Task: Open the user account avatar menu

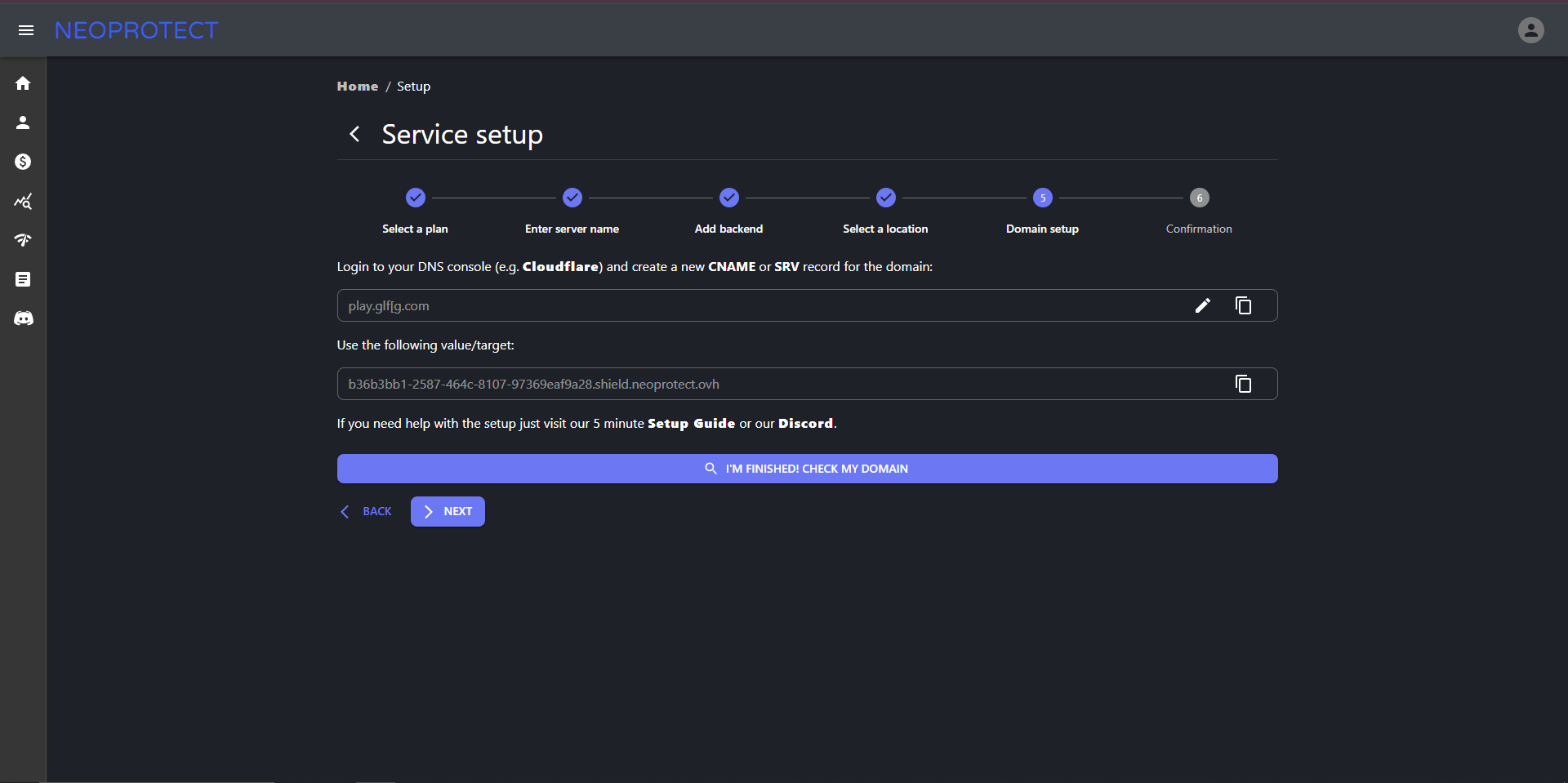Action: 1530,30
